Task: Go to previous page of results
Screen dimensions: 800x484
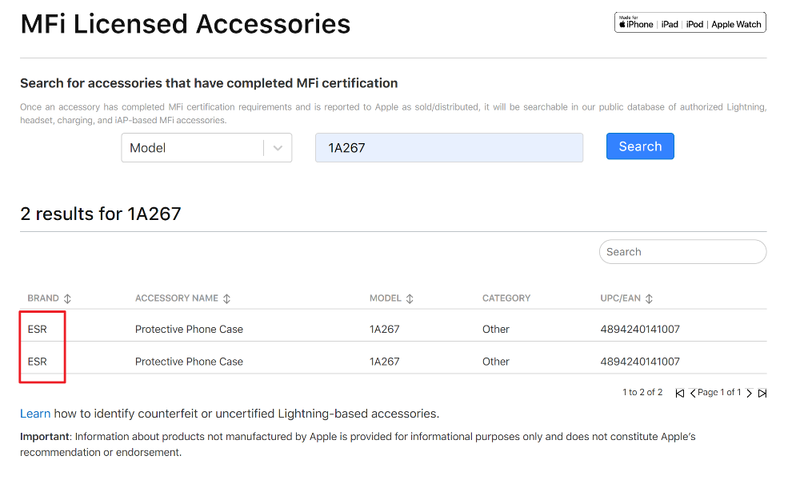Action: (692, 393)
